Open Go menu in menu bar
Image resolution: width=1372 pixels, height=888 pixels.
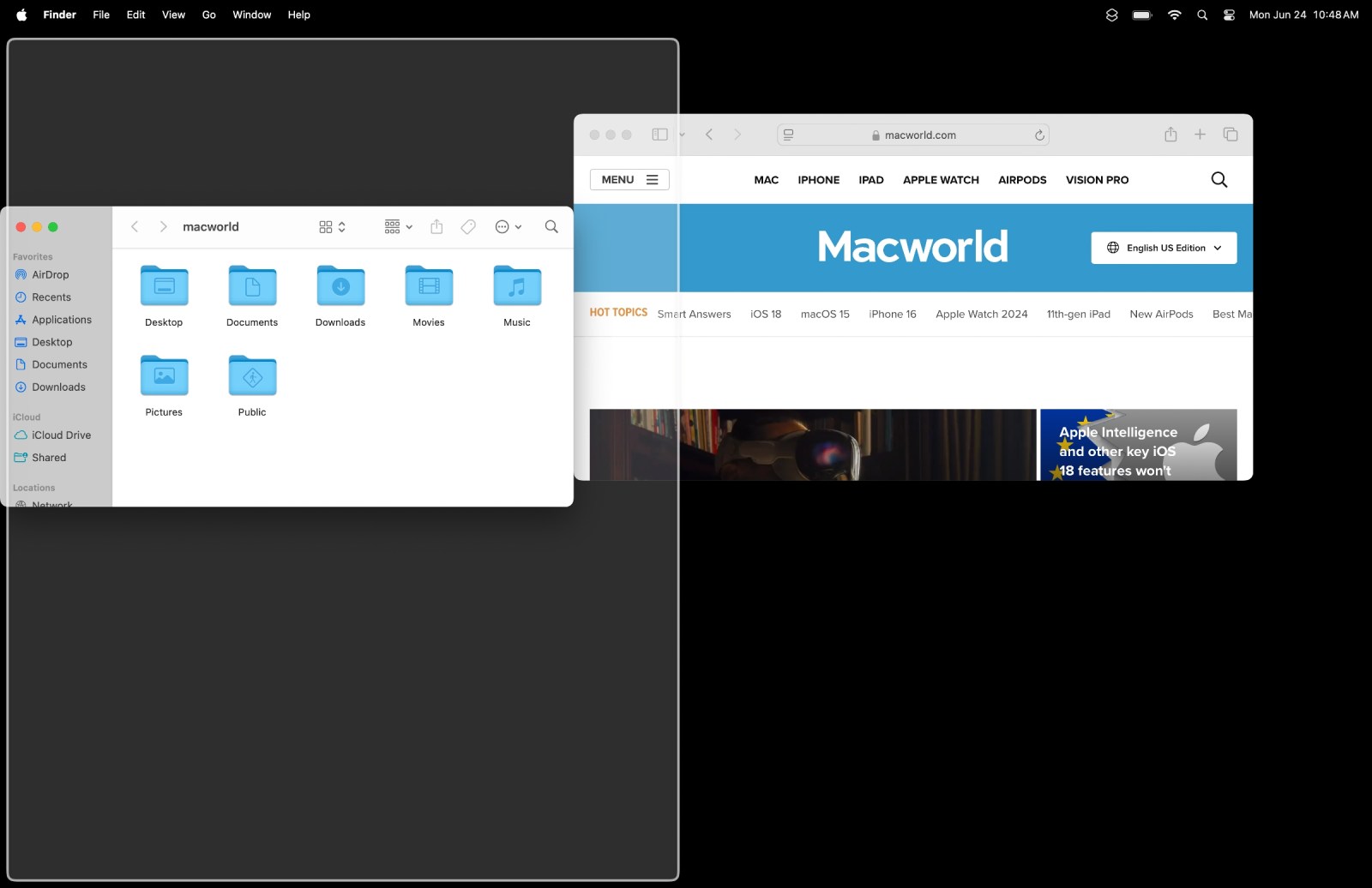[208, 15]
